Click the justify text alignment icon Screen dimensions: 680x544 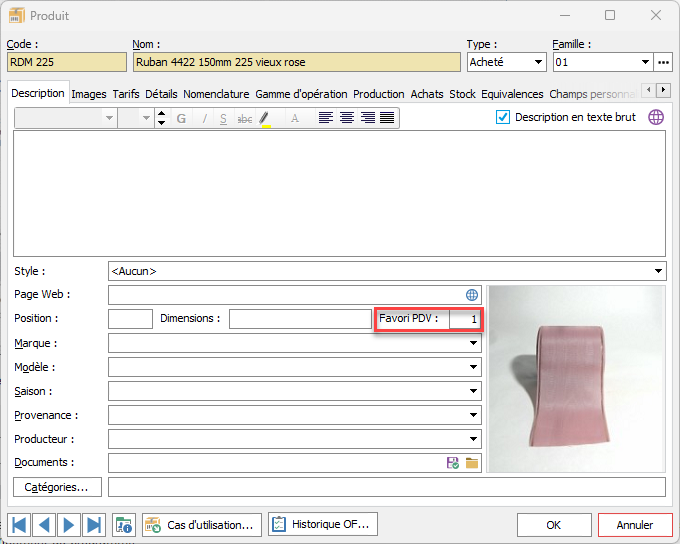pyautogui.click(x=387, y=118)
